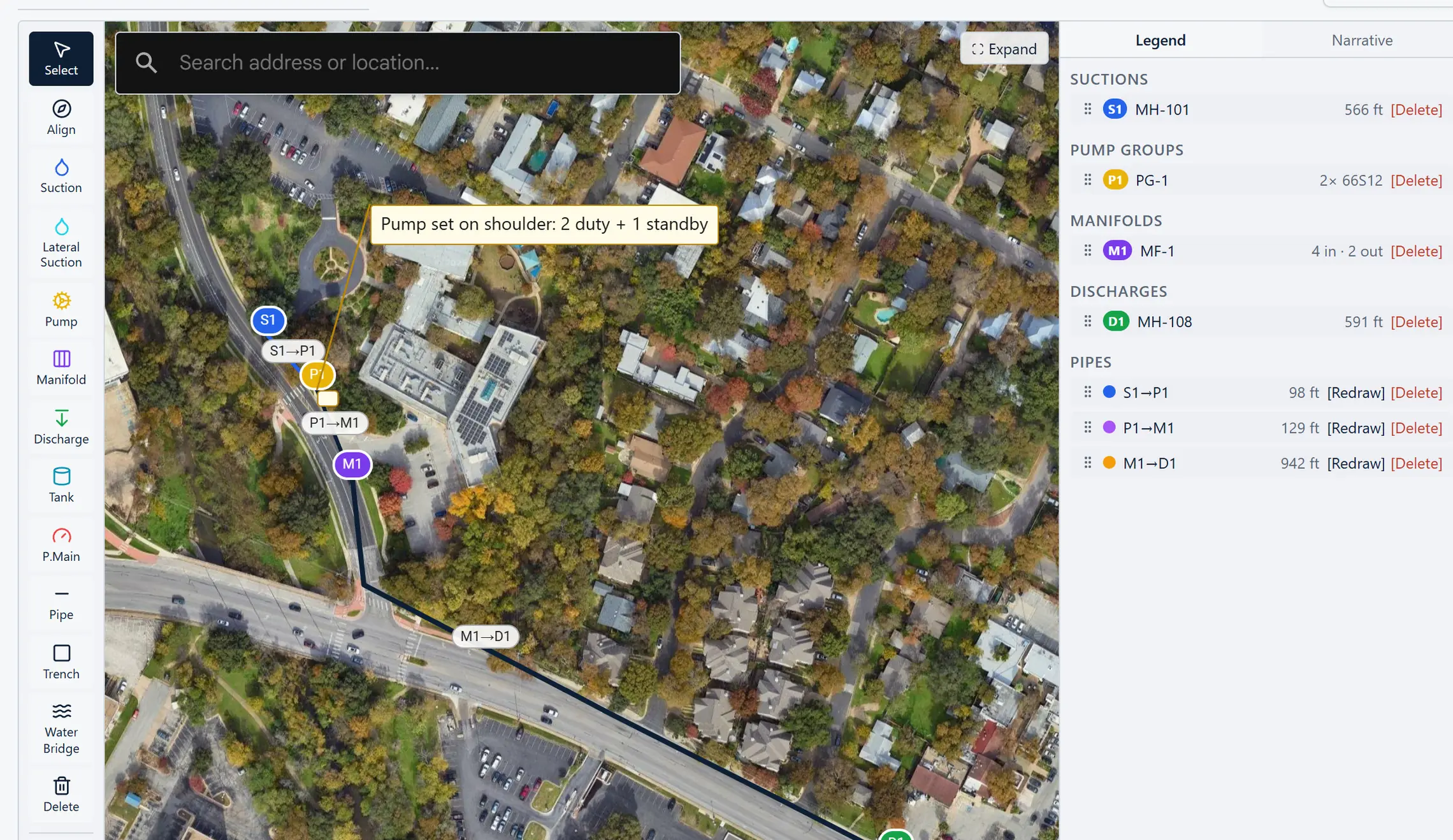Click blue color dot of S1→P1 pipe
This screenshot has height=840, width=1453.
(x=1109, y=392)
